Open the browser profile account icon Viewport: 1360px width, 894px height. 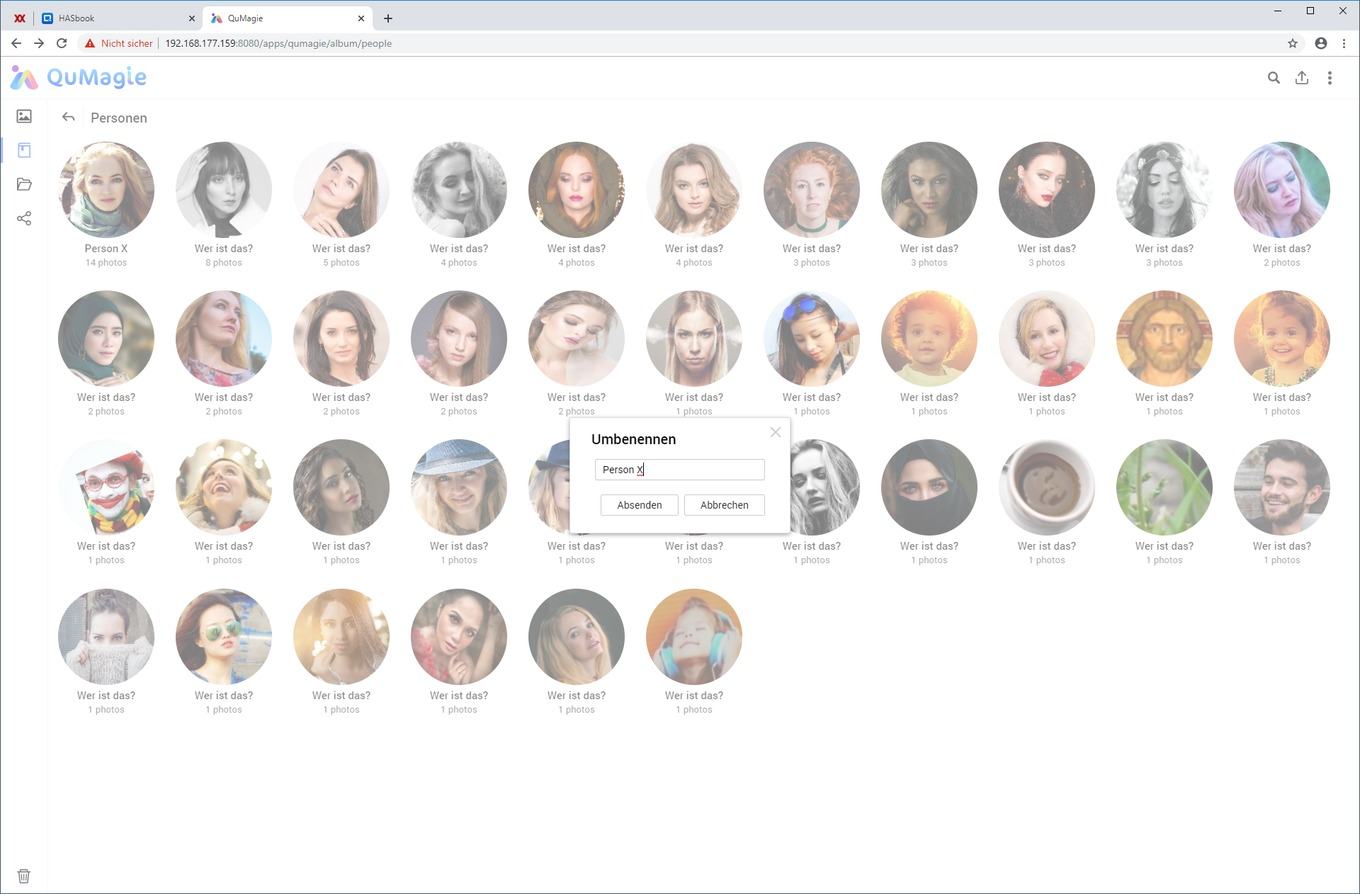coord(1321,43)
